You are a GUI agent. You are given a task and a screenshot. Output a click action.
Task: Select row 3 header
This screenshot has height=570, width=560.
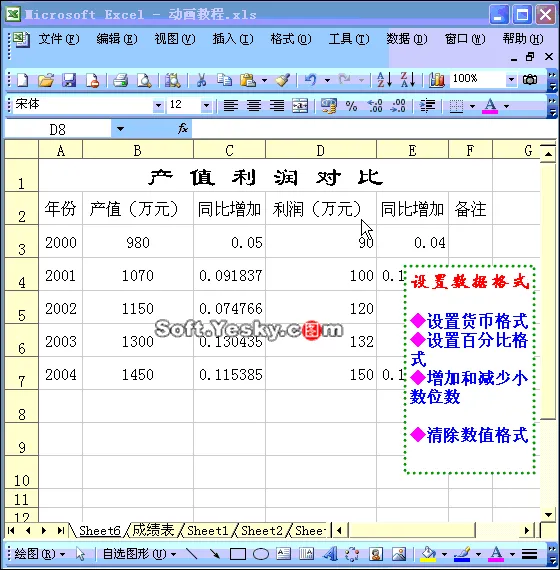[x=21, y=242]
